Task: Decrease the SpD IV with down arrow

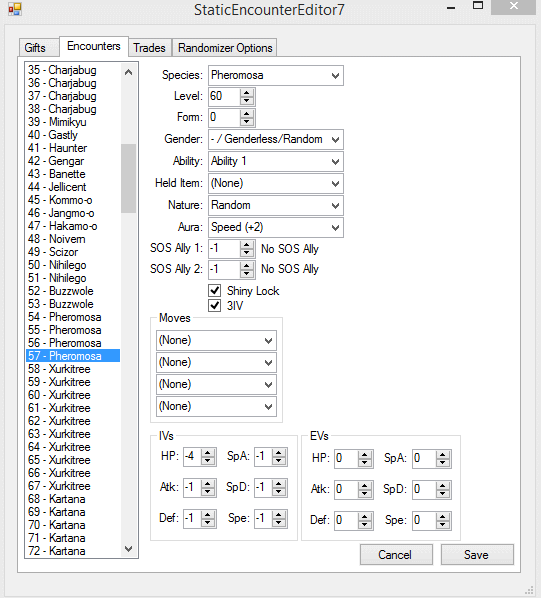Action: 279,492
